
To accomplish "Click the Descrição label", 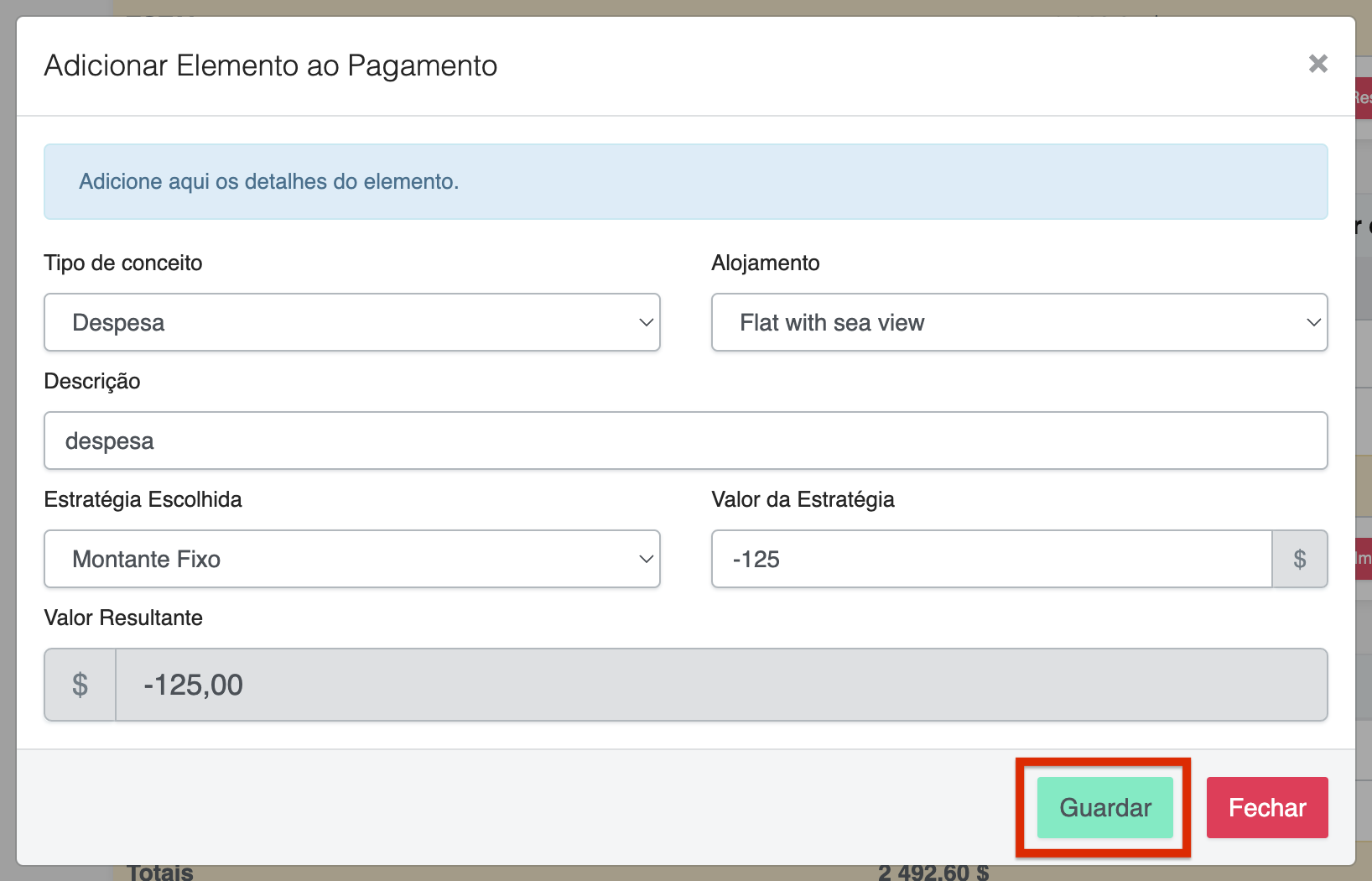I will [92, 381].
